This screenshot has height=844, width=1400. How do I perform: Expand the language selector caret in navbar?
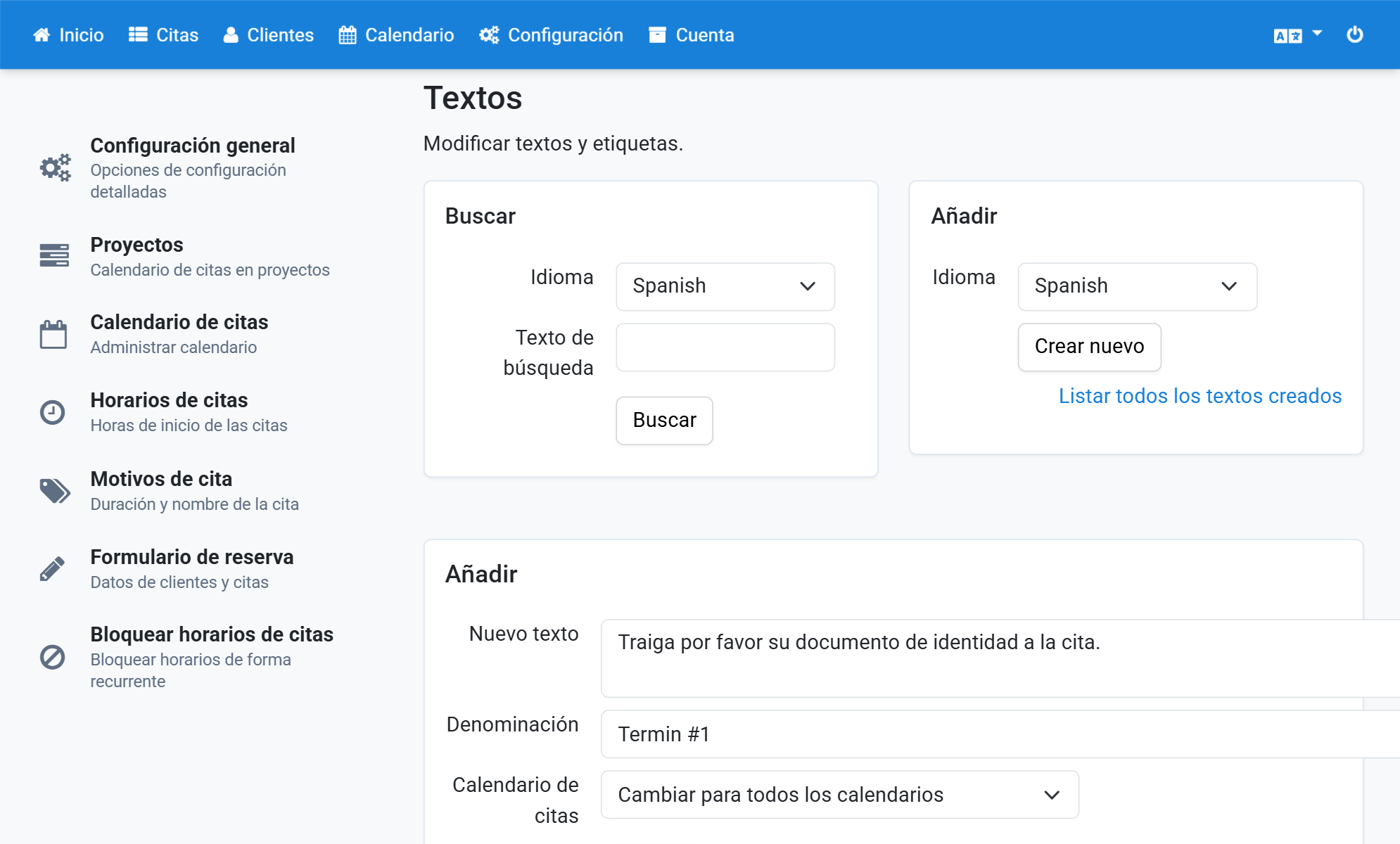[1317, 34]
